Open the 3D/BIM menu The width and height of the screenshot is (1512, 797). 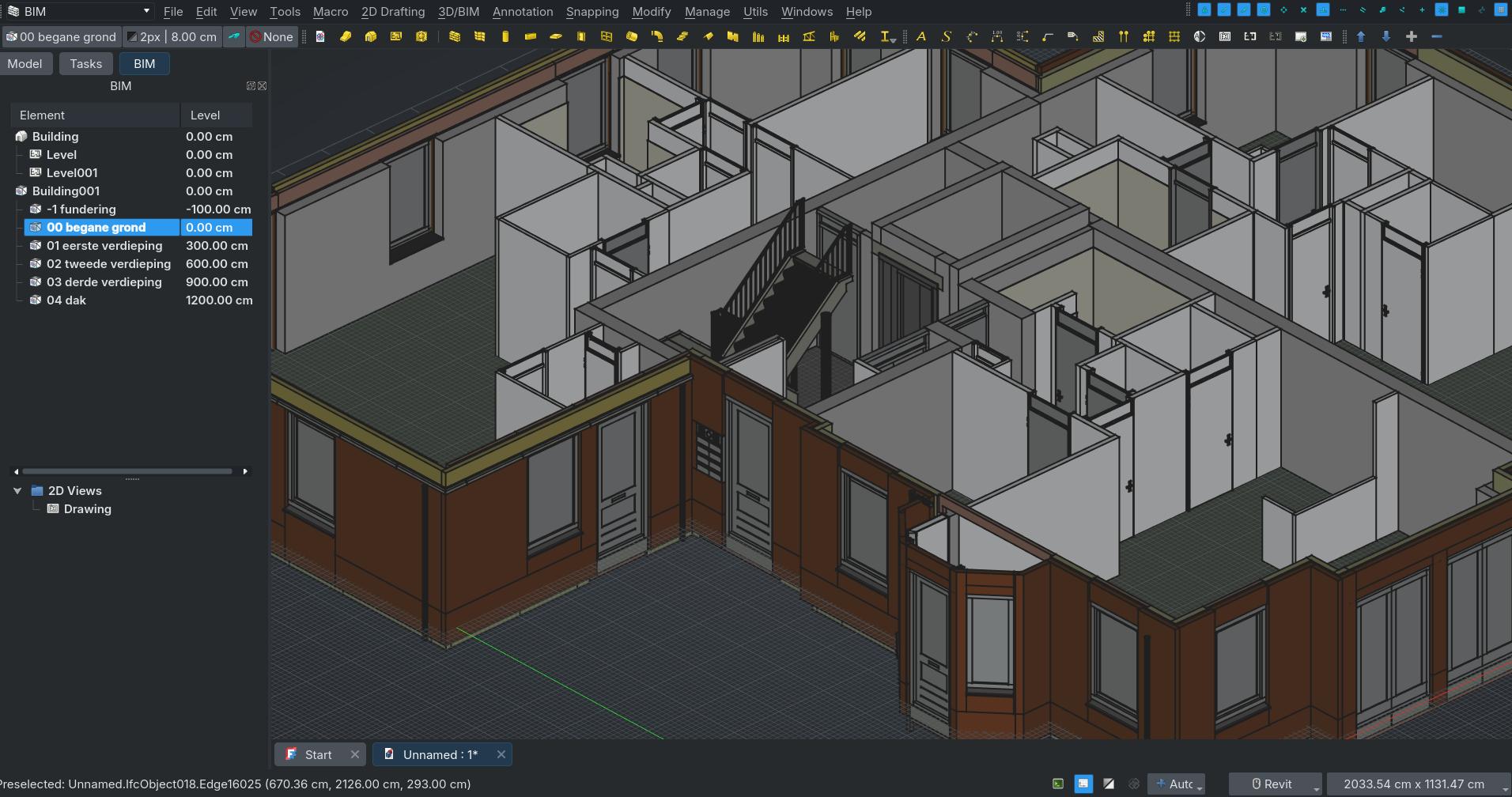[459, 11]
